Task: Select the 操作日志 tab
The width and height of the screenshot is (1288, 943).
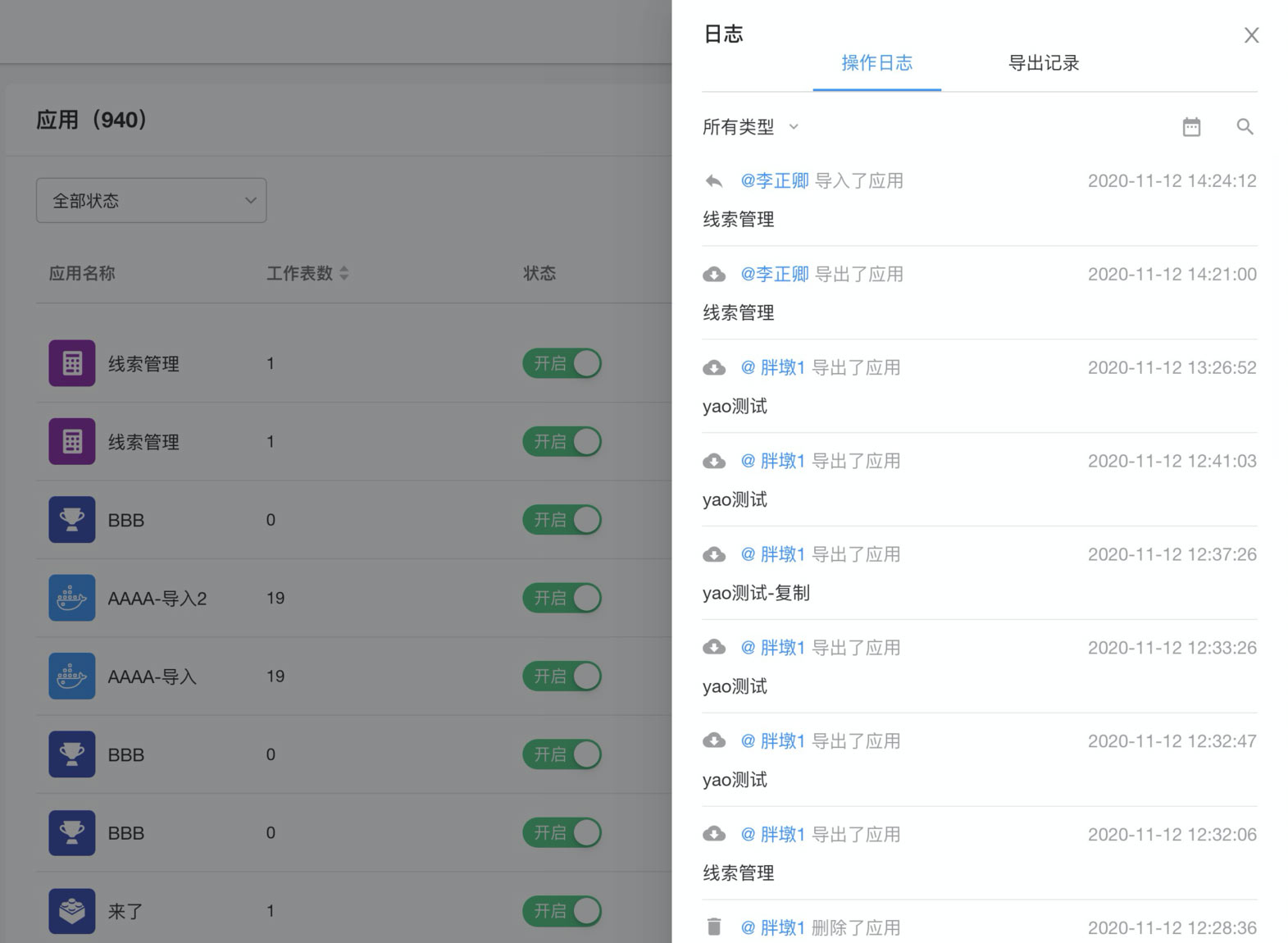Action: click(x=876, y=63)
